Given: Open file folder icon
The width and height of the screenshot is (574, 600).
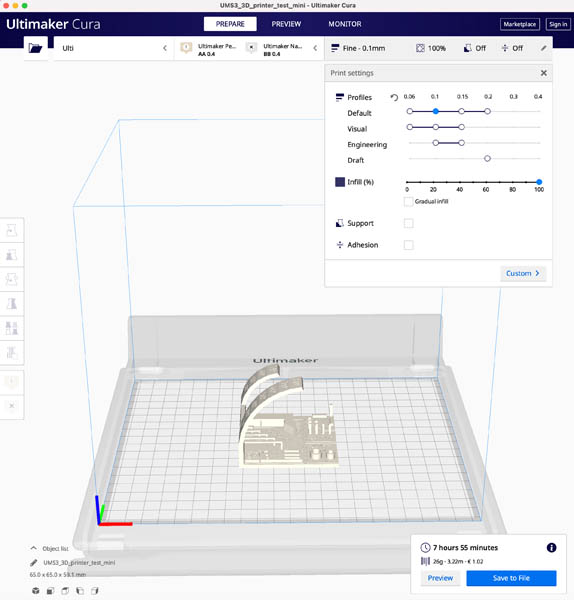Looking at the screenshot, I should point(35,48).
